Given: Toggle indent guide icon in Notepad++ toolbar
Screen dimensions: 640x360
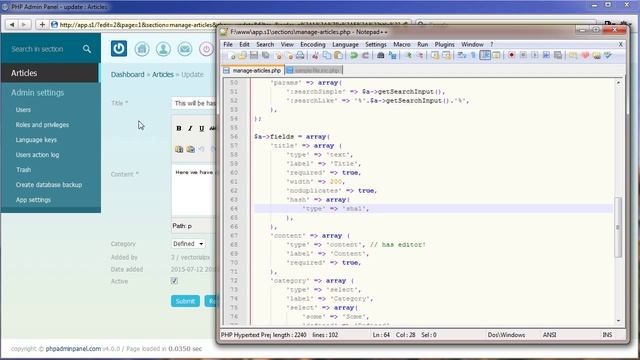Looking at the screenshot, I should coord(485,55).
